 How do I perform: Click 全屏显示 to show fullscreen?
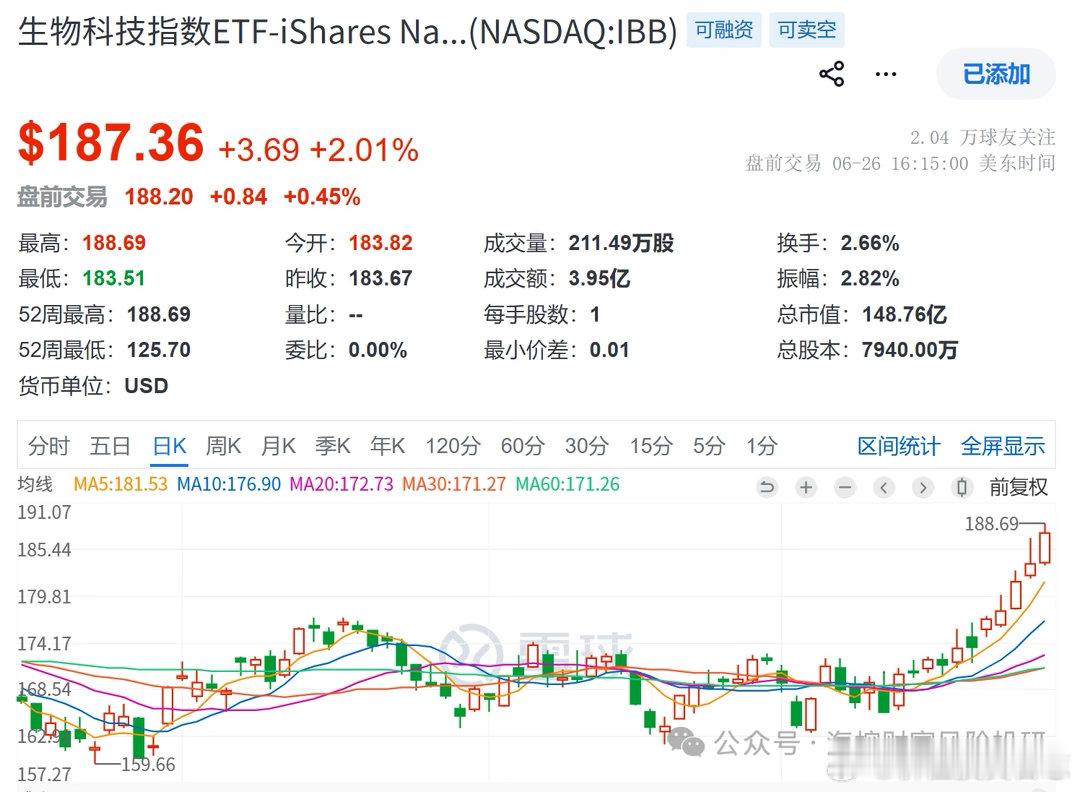[1003, 446]
